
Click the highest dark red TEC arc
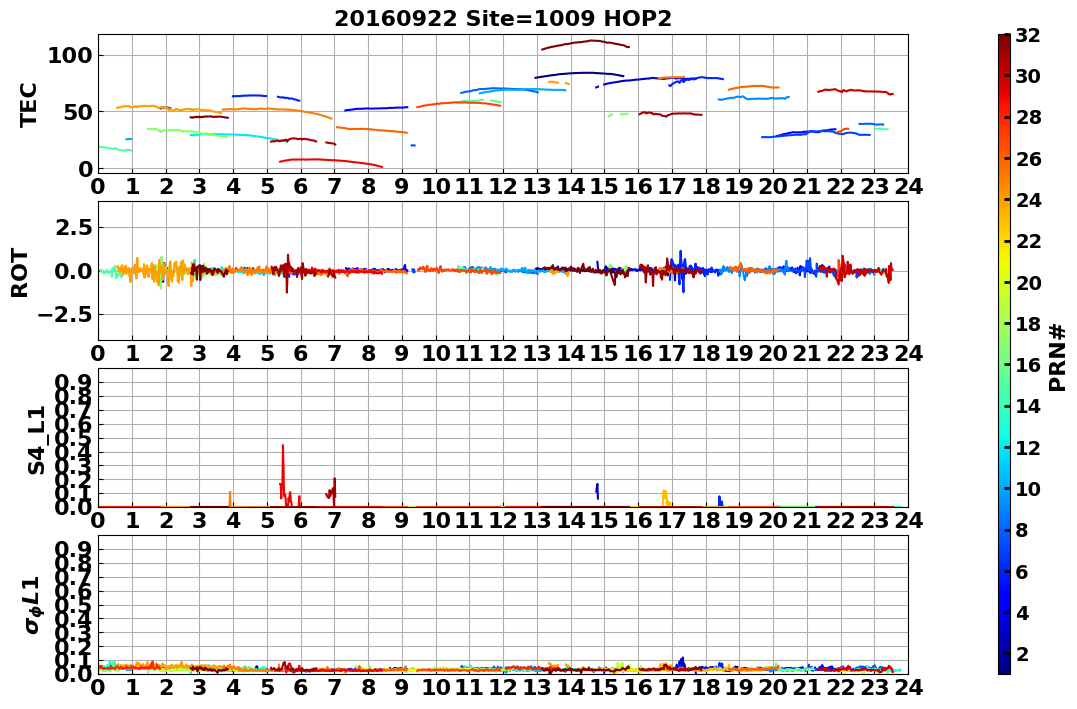pos(585,43)
